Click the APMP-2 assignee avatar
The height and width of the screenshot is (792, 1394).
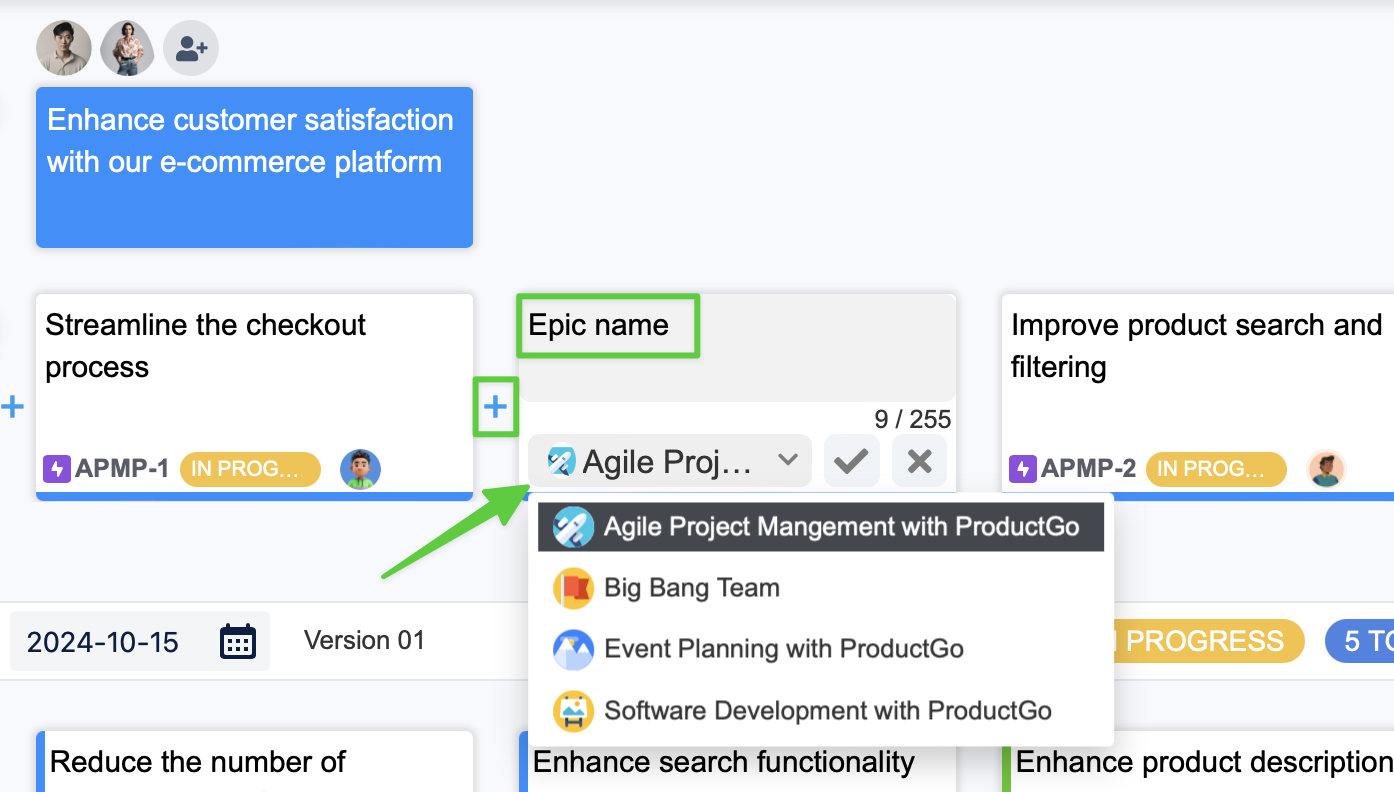coord(1326,468)
